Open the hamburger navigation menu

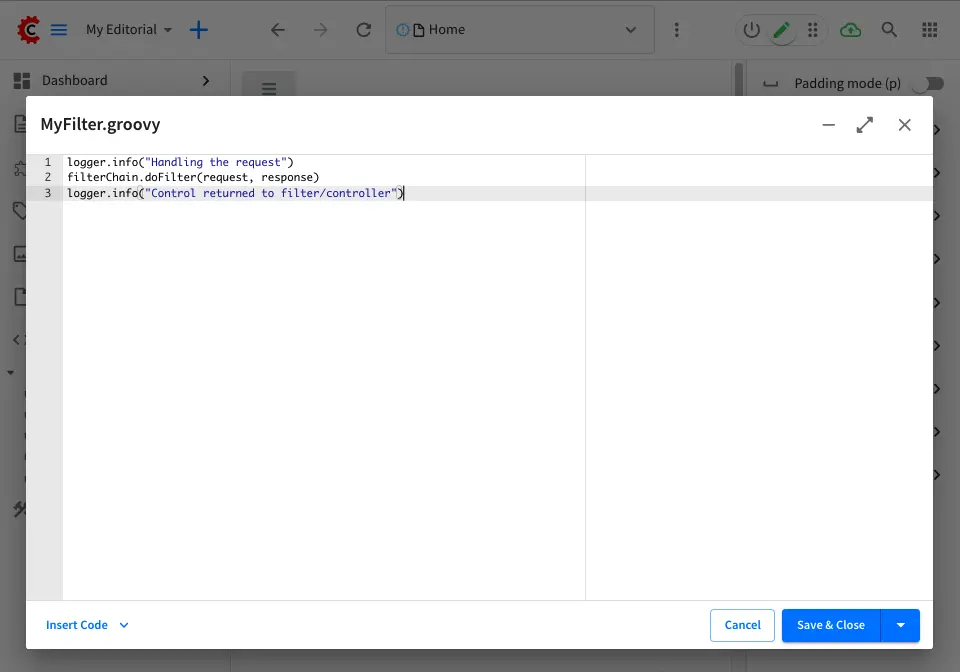[59, 29]
